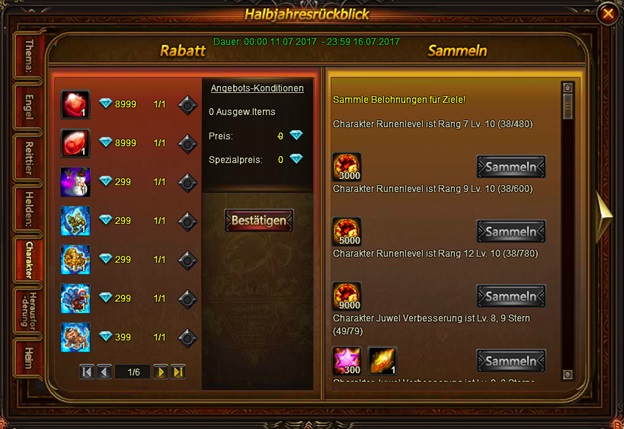Click the 3000 rune reward icon
The image size is (624, 429).
coord(347,167)
